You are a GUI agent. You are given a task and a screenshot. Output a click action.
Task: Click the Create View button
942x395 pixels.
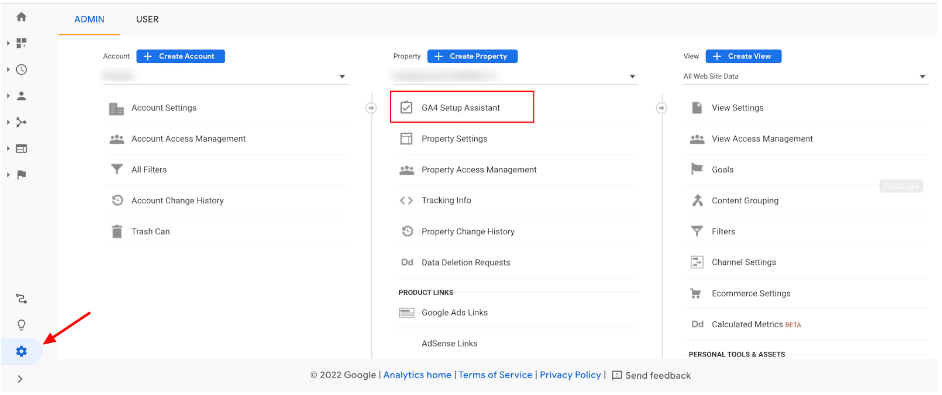[743, 56]
